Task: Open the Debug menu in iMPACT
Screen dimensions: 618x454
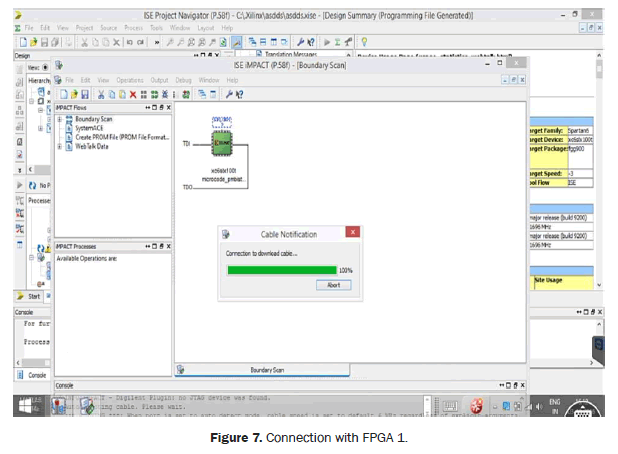Action: tap(184, 79)
